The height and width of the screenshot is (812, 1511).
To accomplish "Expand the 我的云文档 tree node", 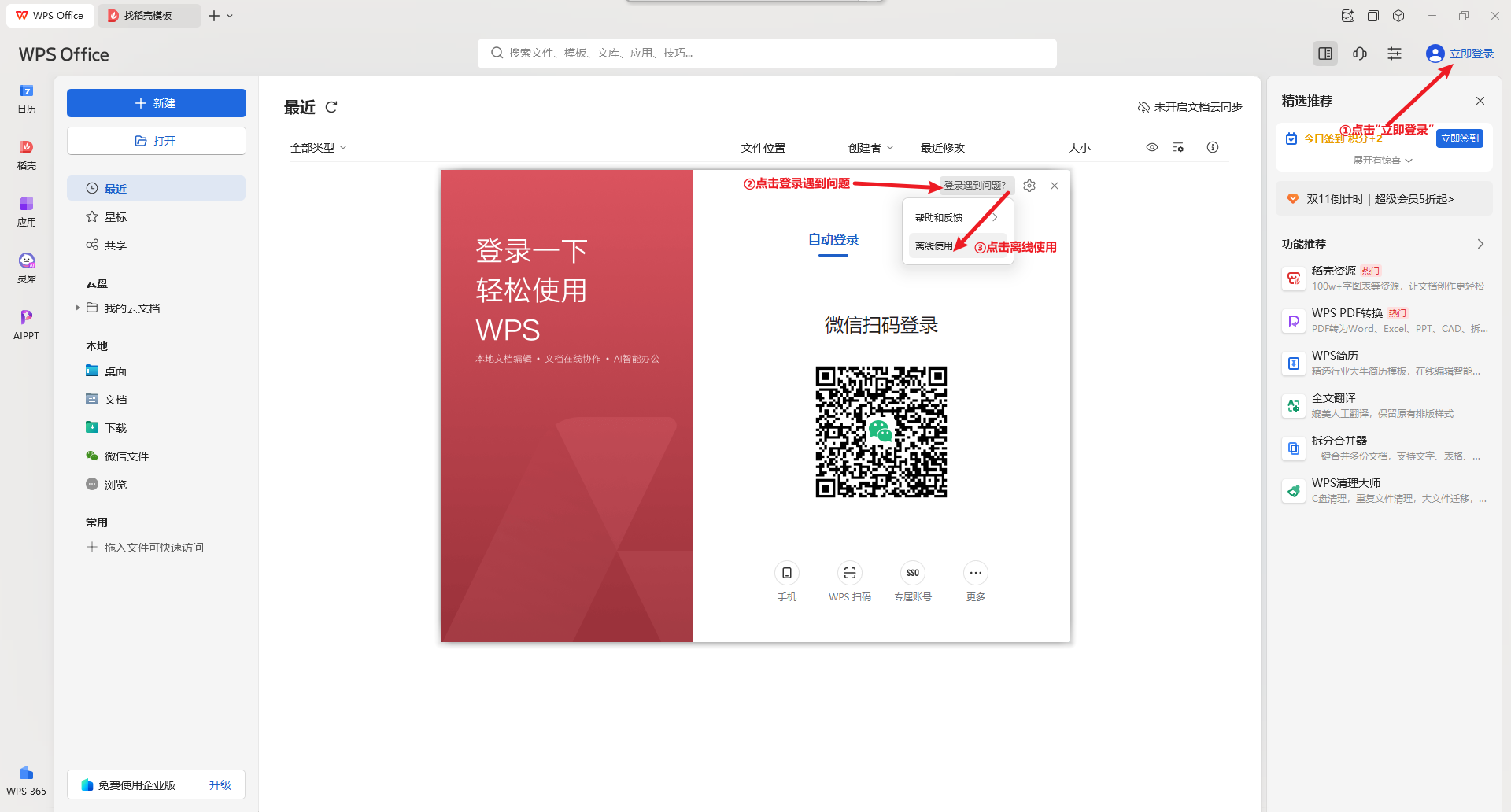I will [x=78, y=308].
